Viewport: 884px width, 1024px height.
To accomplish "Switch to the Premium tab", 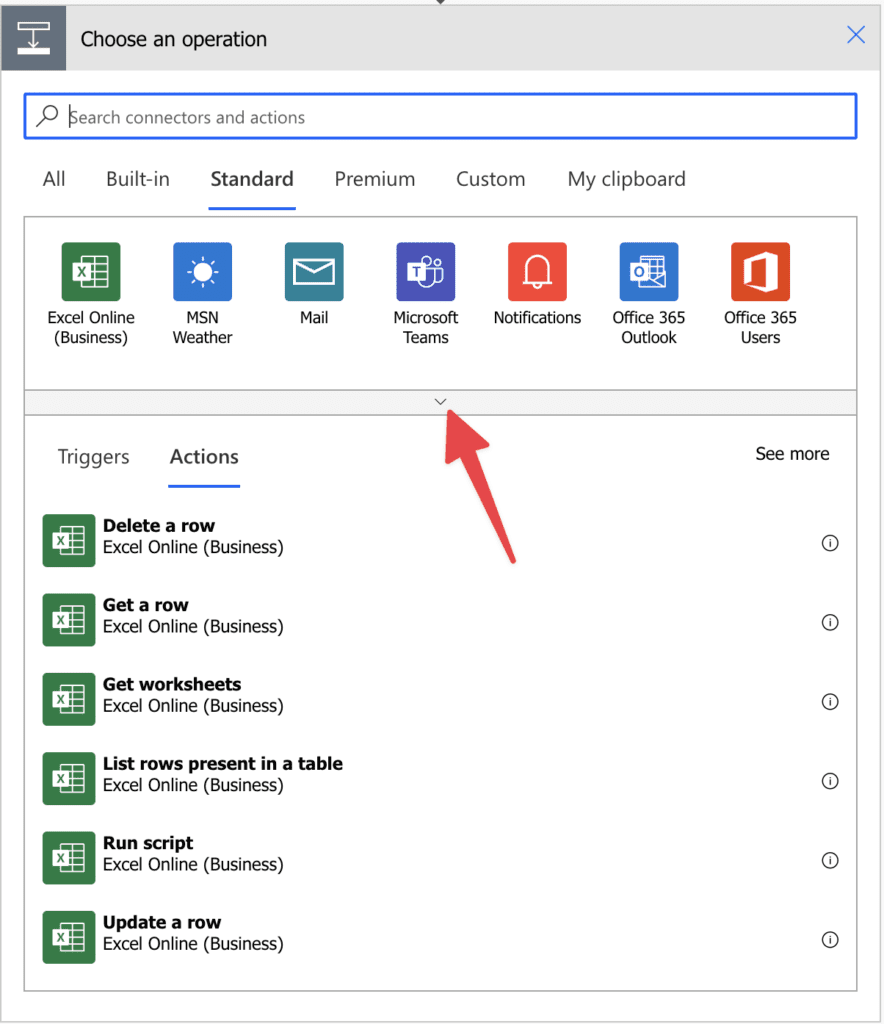I will coord(374,179).
